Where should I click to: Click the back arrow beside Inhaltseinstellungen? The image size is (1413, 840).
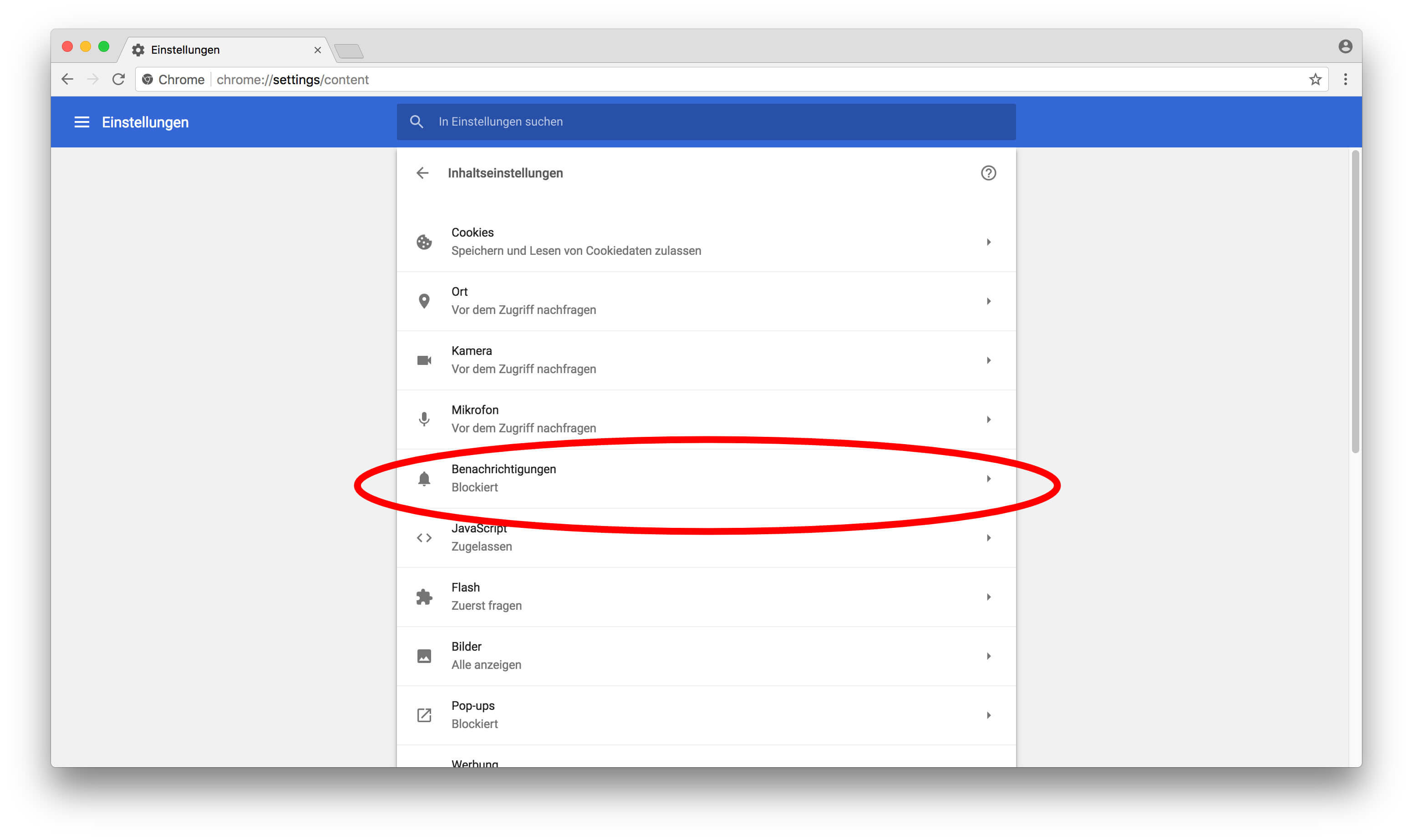coord(422,173)
